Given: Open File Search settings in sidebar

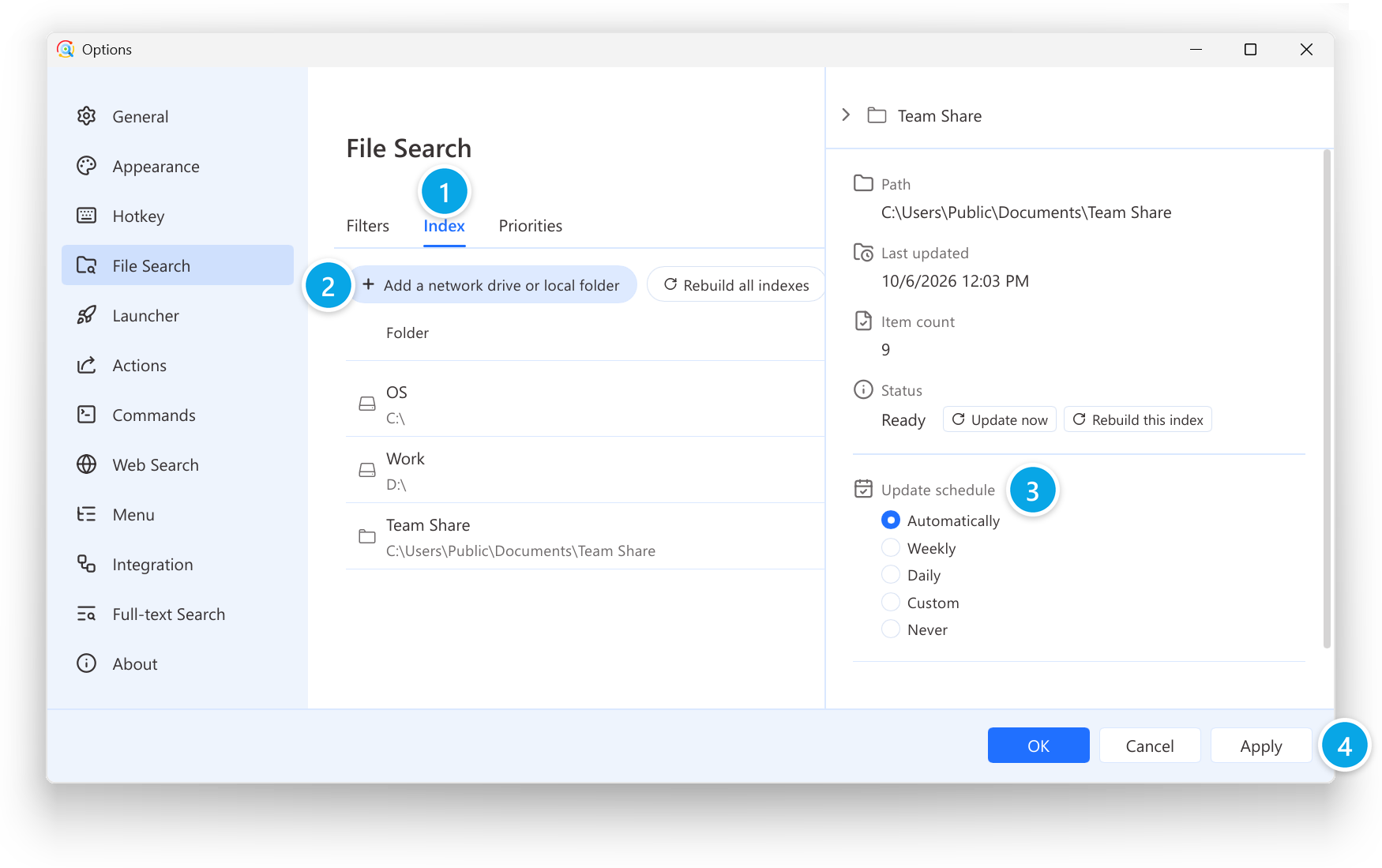Looking at the screenshot, I should point(178,265).
